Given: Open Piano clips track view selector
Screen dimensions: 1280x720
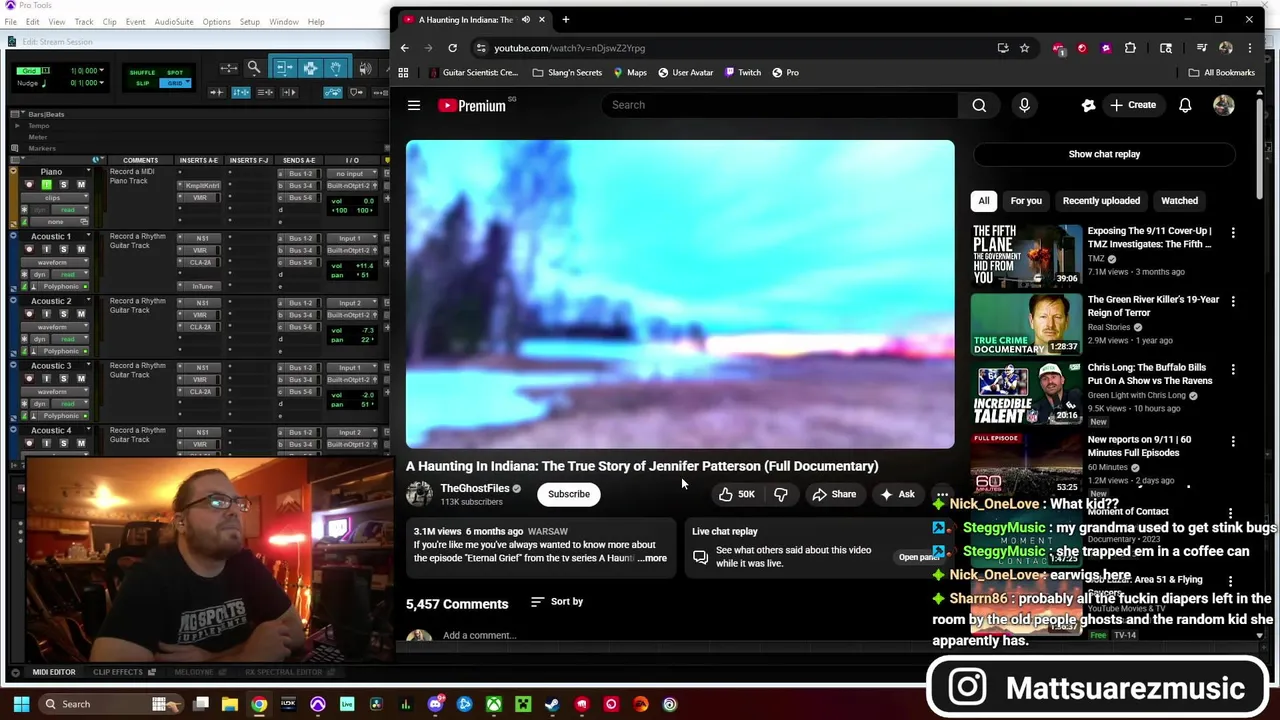Looking at the screenshot, I should point(54,198).
